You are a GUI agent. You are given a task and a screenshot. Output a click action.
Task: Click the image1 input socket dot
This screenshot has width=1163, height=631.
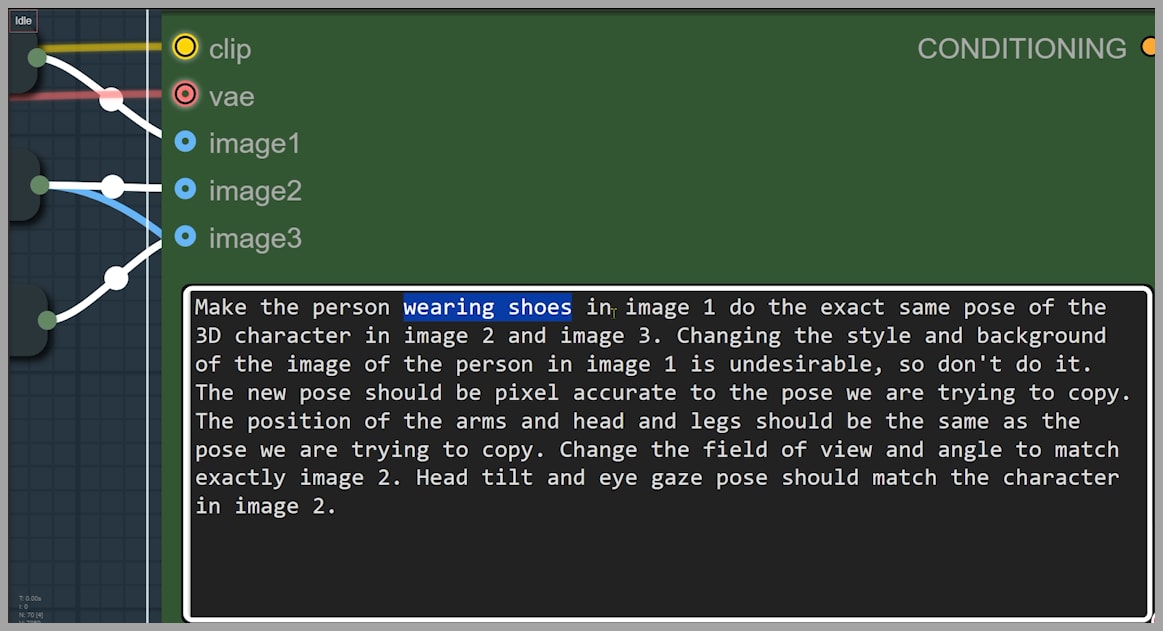(185, 142)
